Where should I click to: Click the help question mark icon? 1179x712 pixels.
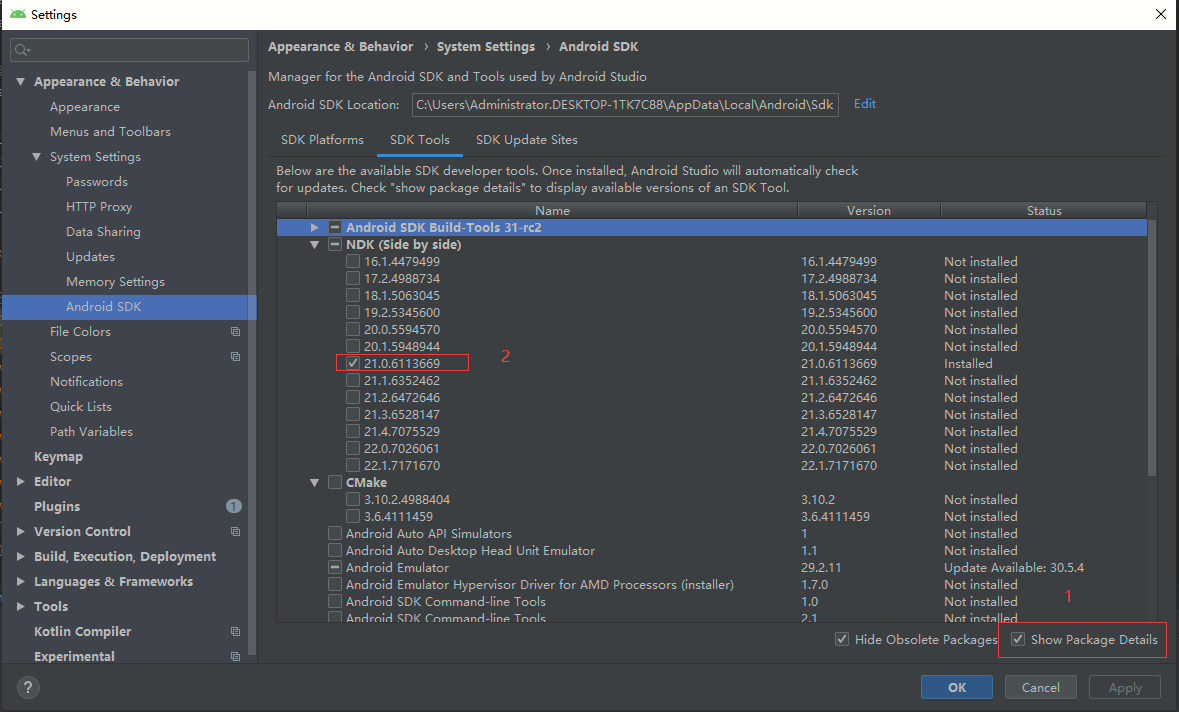point(28,687)
